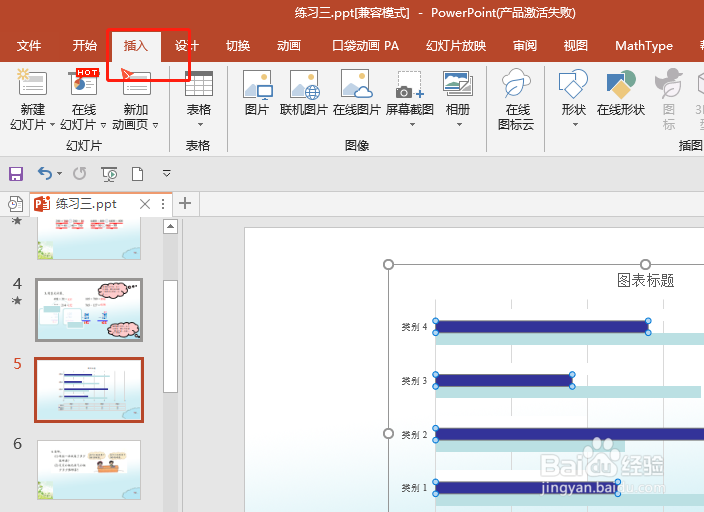This screenshot has width=704, height=512.
Task: Click the 类别 1 axis label
Action: (x=414, y=488)
